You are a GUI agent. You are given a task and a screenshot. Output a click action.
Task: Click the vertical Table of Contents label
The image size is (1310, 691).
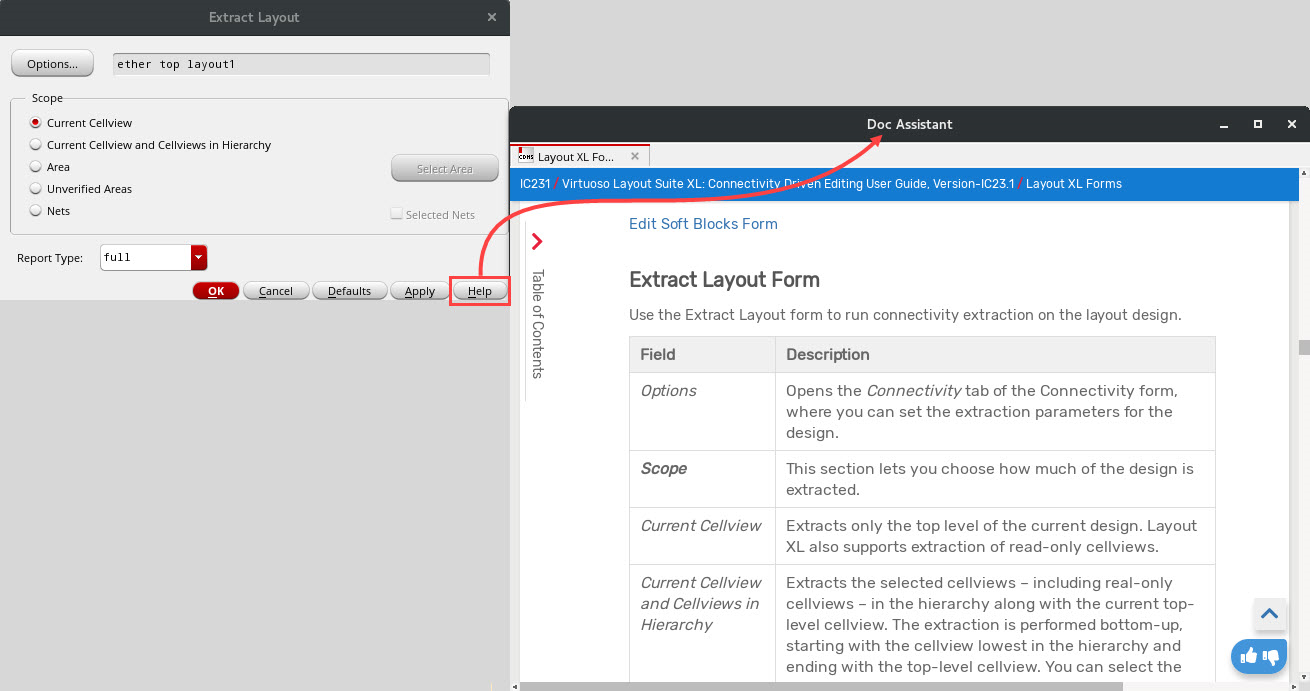click(x=537, y=324)
